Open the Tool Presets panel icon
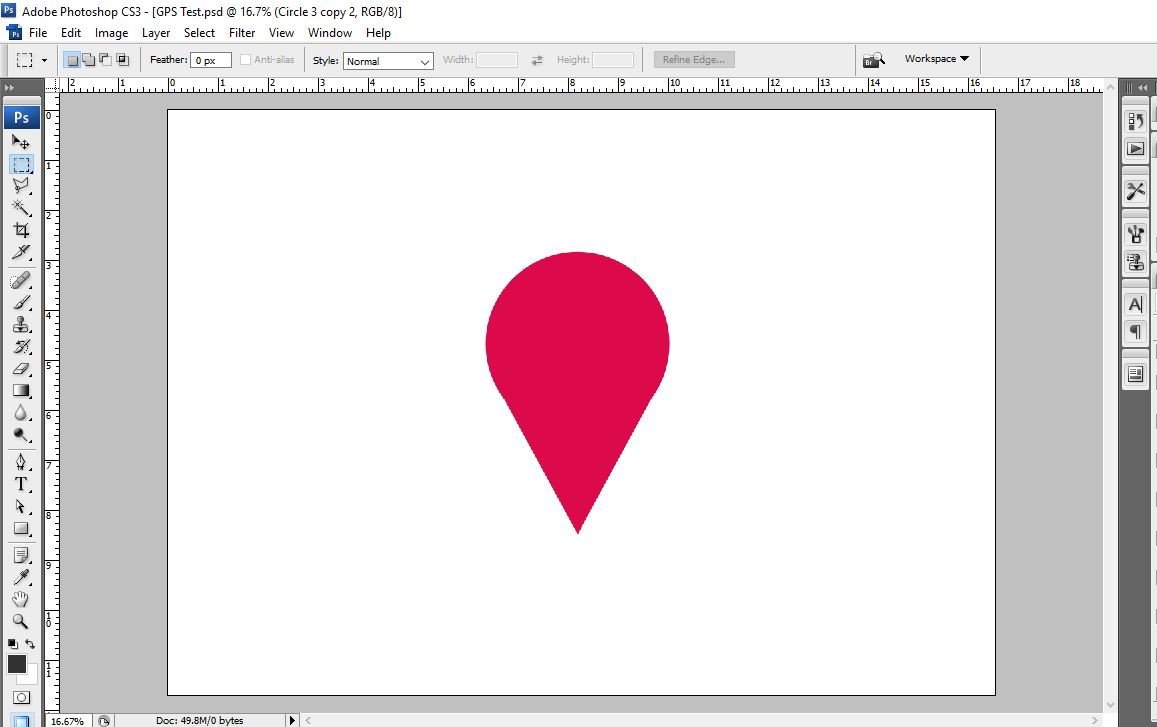 (1136, 191)
